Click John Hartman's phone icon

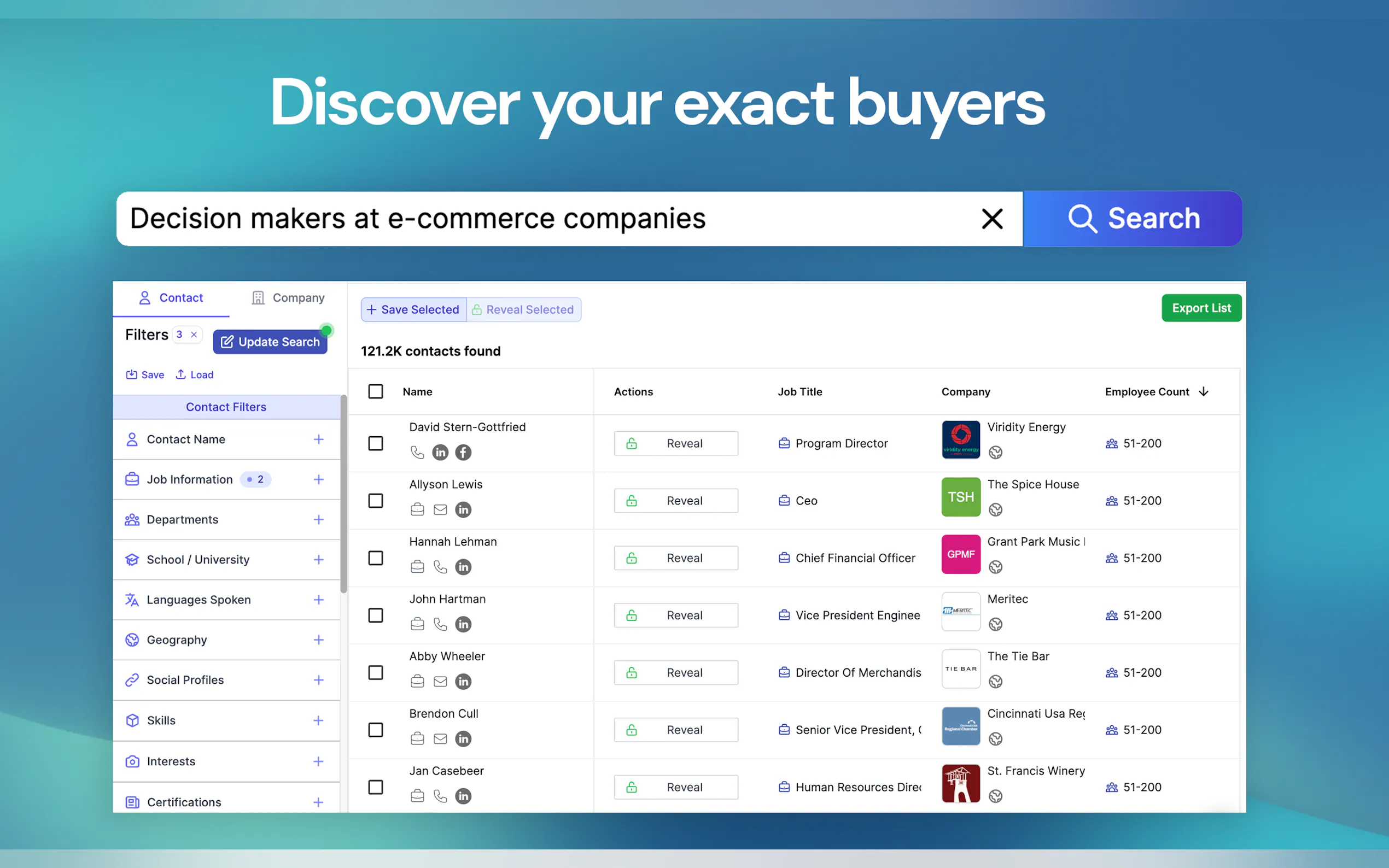[x=440, y=624]
